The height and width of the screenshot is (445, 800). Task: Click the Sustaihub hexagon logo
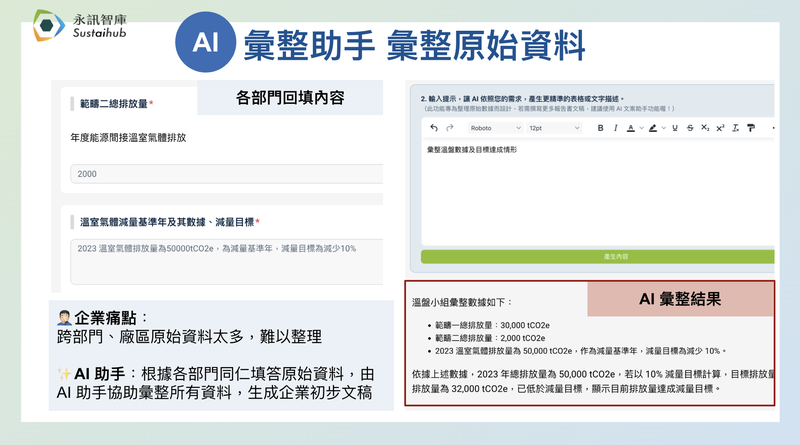click(x=48, y=26)
